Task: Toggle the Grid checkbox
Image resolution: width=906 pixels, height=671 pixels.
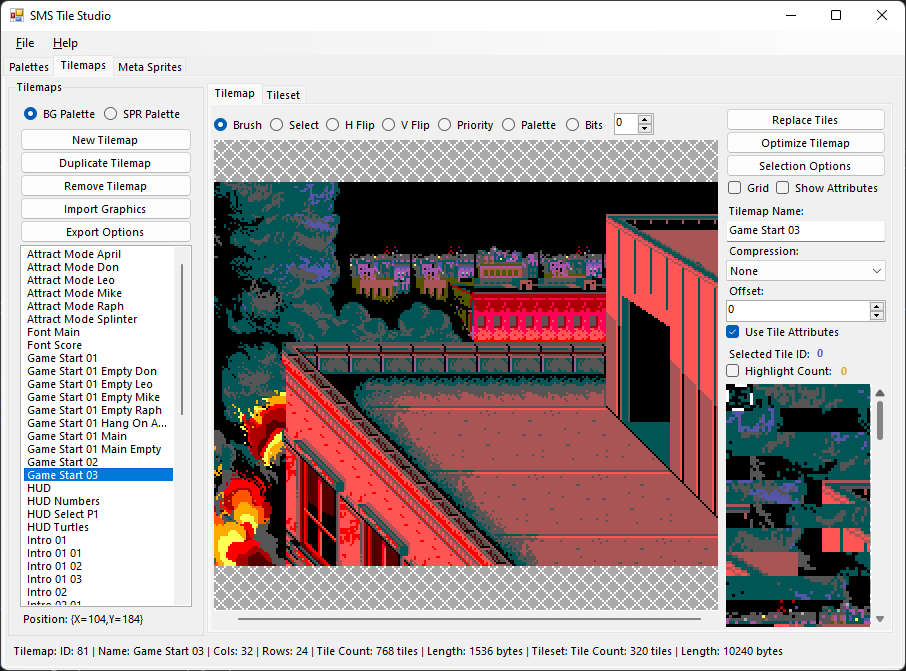Action: pyautogui.click(x=734, y=188)
